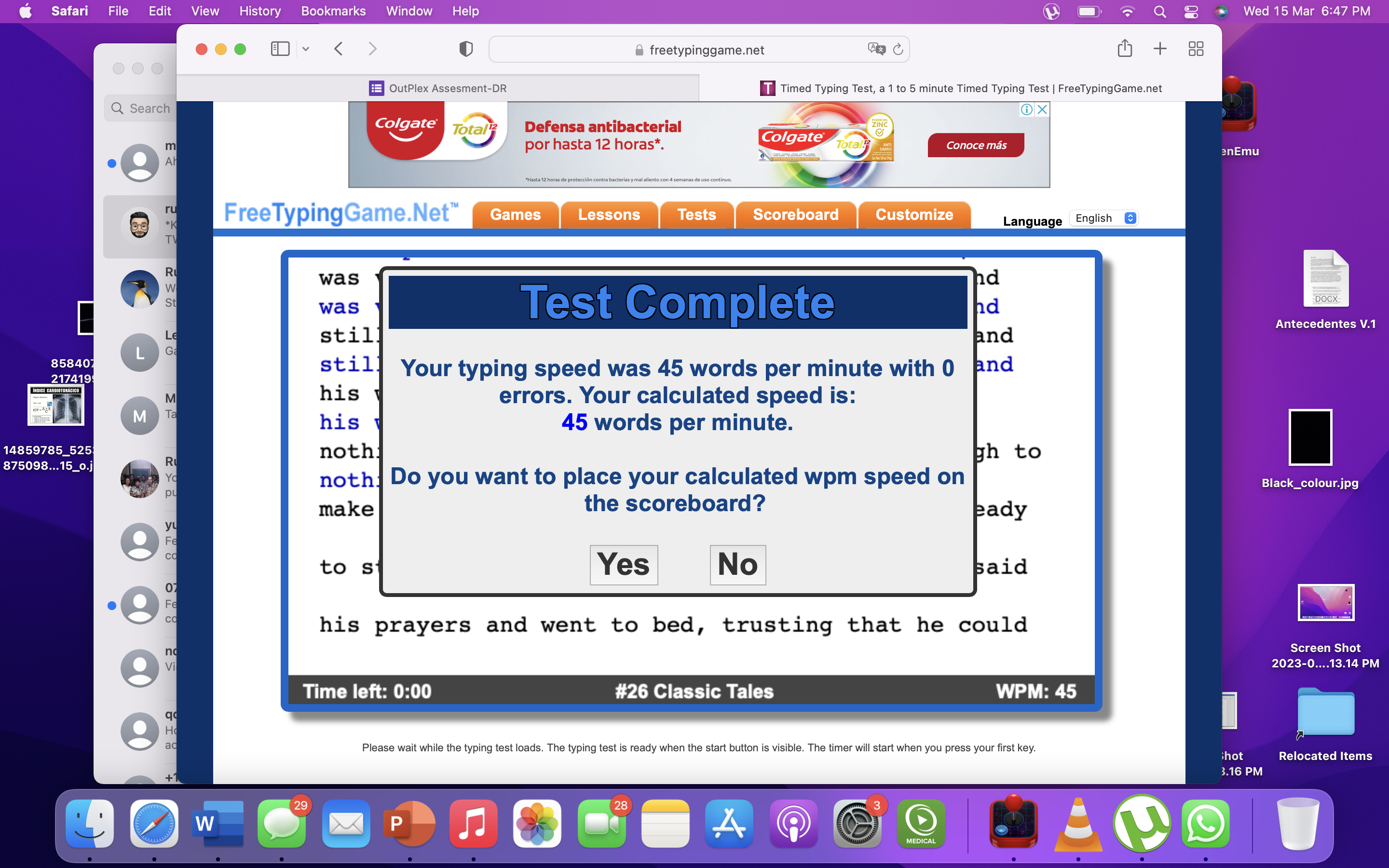Image resolution: width=1389 pixels, height=868 pixels.
Task: Open the Trash in the Dock
Action: coord(1298,824)
